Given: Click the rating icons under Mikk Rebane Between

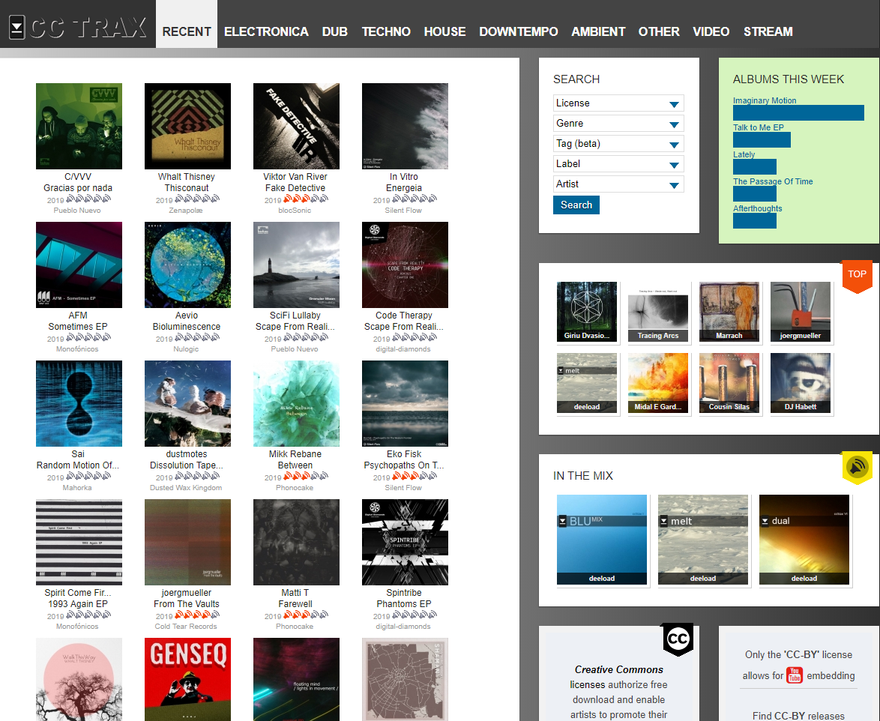Looking at the screenshot, I should coord(305,476).
